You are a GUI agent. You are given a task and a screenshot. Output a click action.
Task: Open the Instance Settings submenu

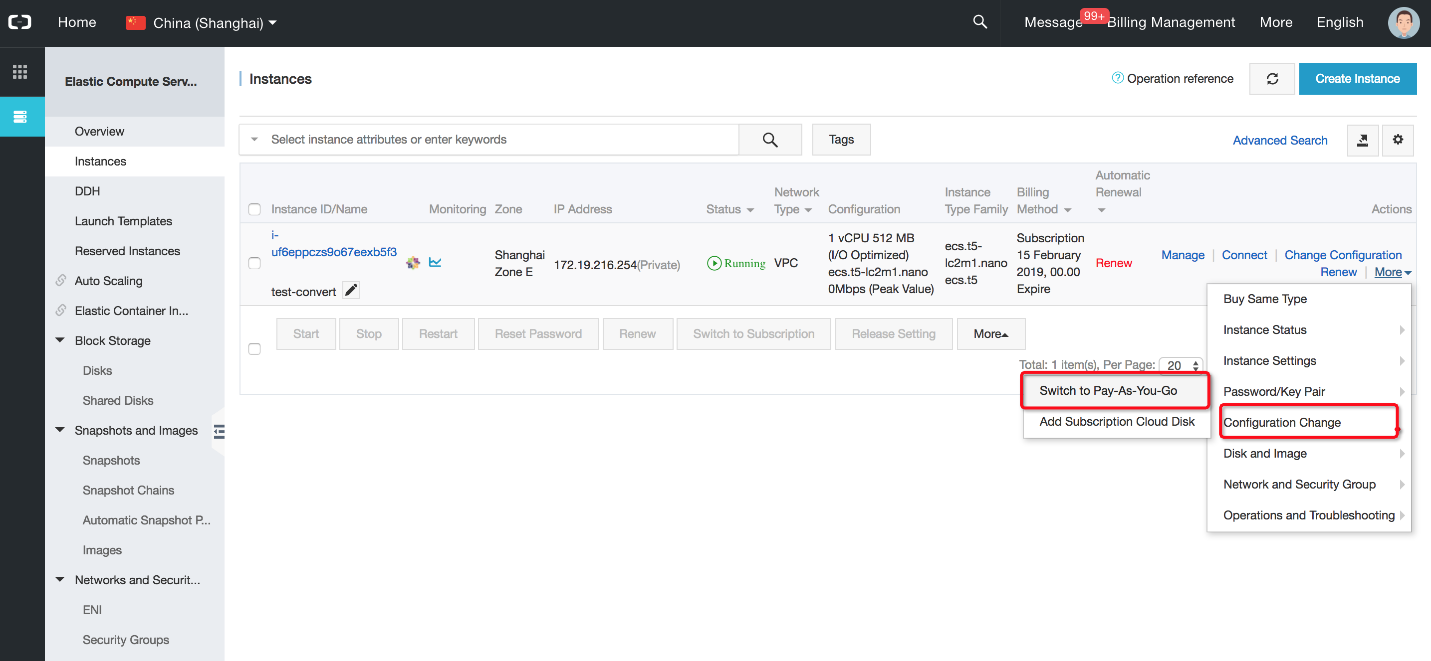pyautogui.click(x=1309, y=361)
